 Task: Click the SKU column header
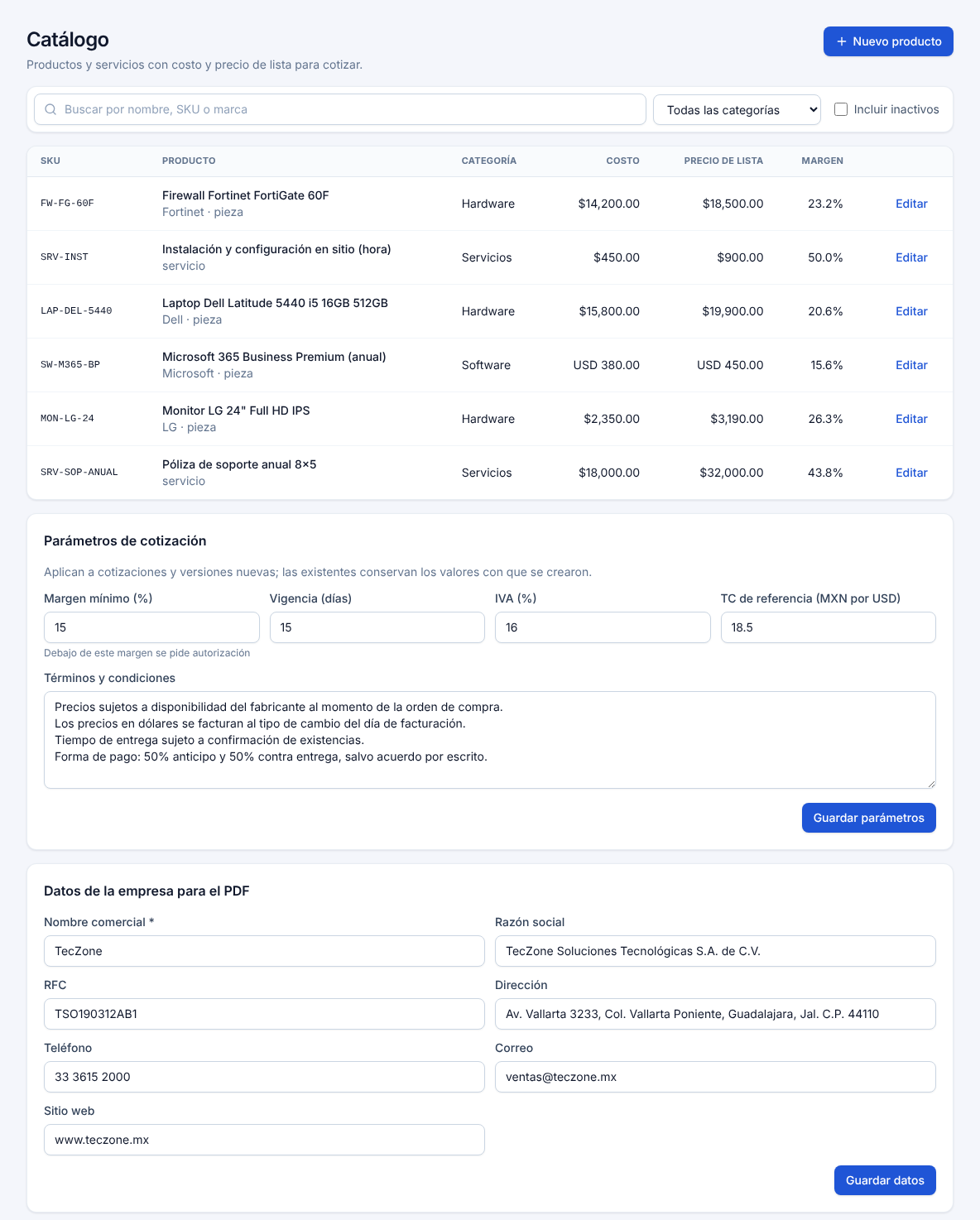pyautogui.click(x=50, y=161)
